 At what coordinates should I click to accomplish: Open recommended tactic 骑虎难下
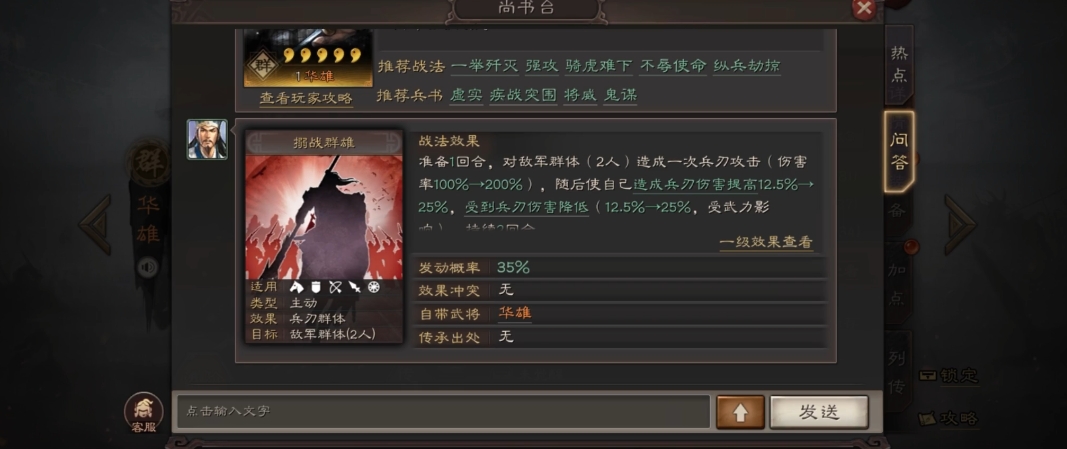pos(598,66)
